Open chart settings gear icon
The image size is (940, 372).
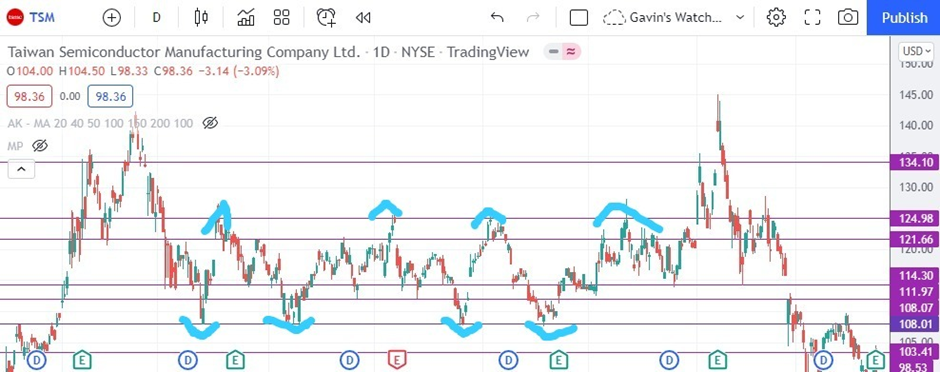coord(776,17)
